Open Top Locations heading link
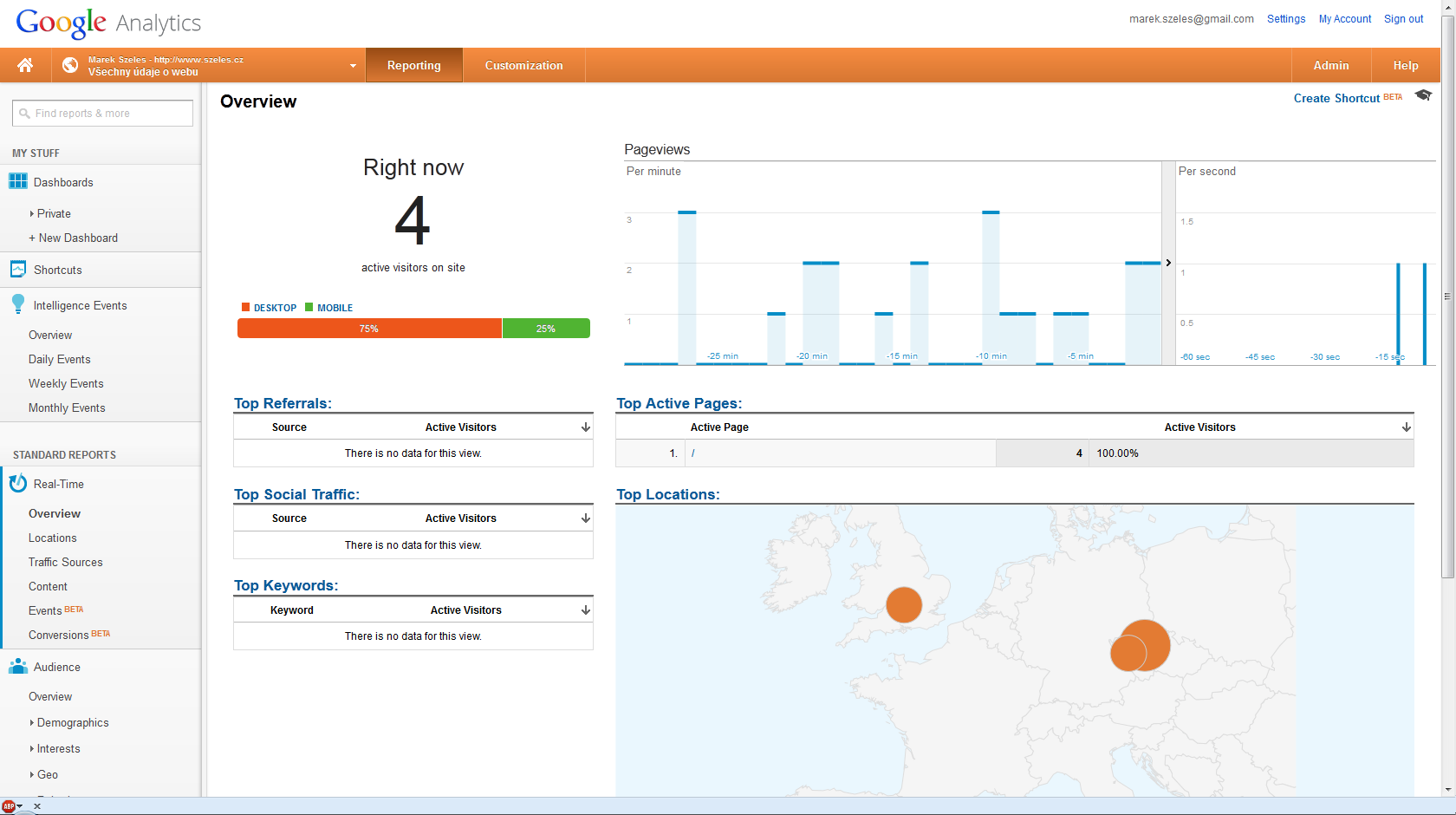 coord(668,494)
